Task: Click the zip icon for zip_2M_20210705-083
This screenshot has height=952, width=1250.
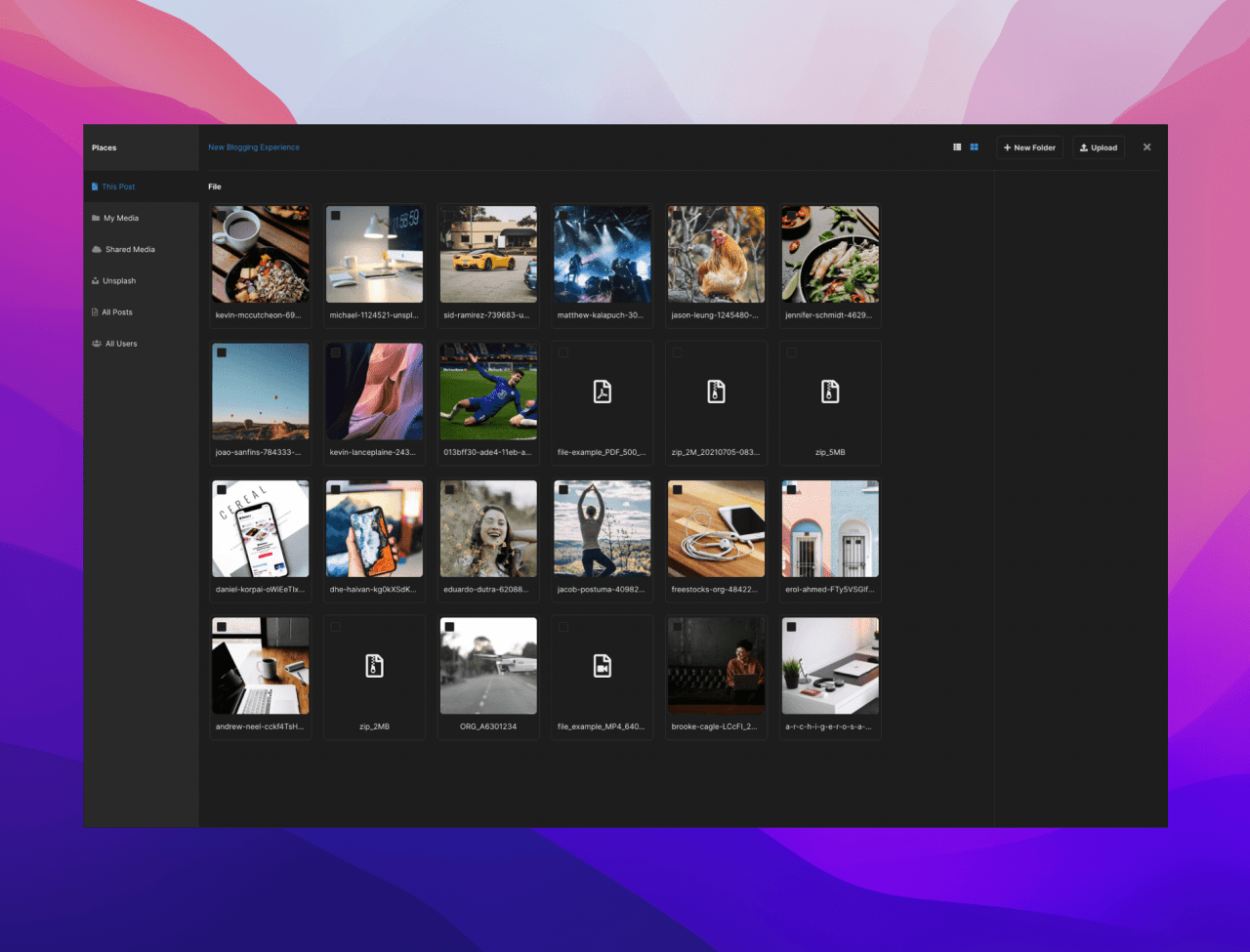Action: coord(716,392)
